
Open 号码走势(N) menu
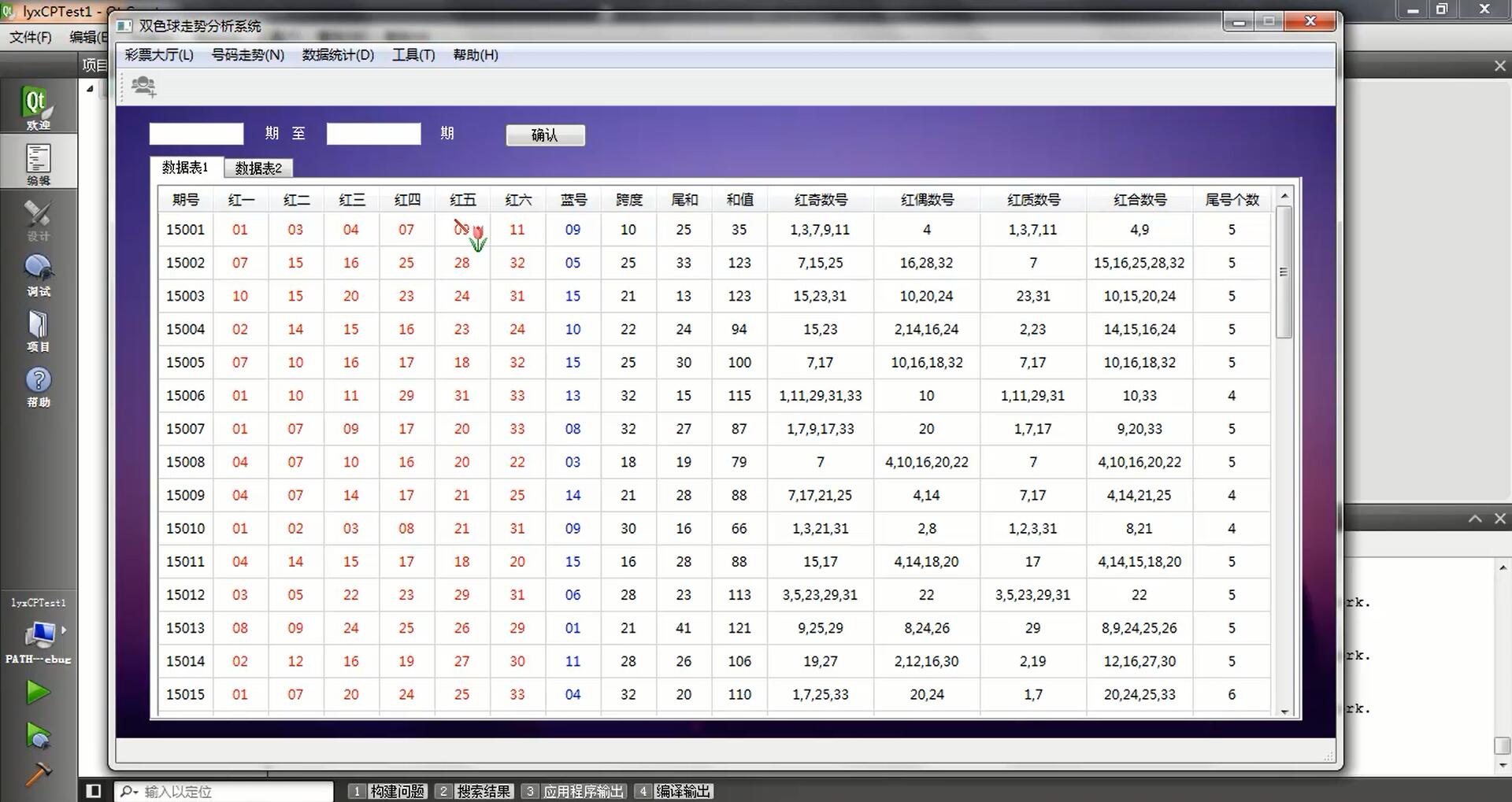[248, 55]
